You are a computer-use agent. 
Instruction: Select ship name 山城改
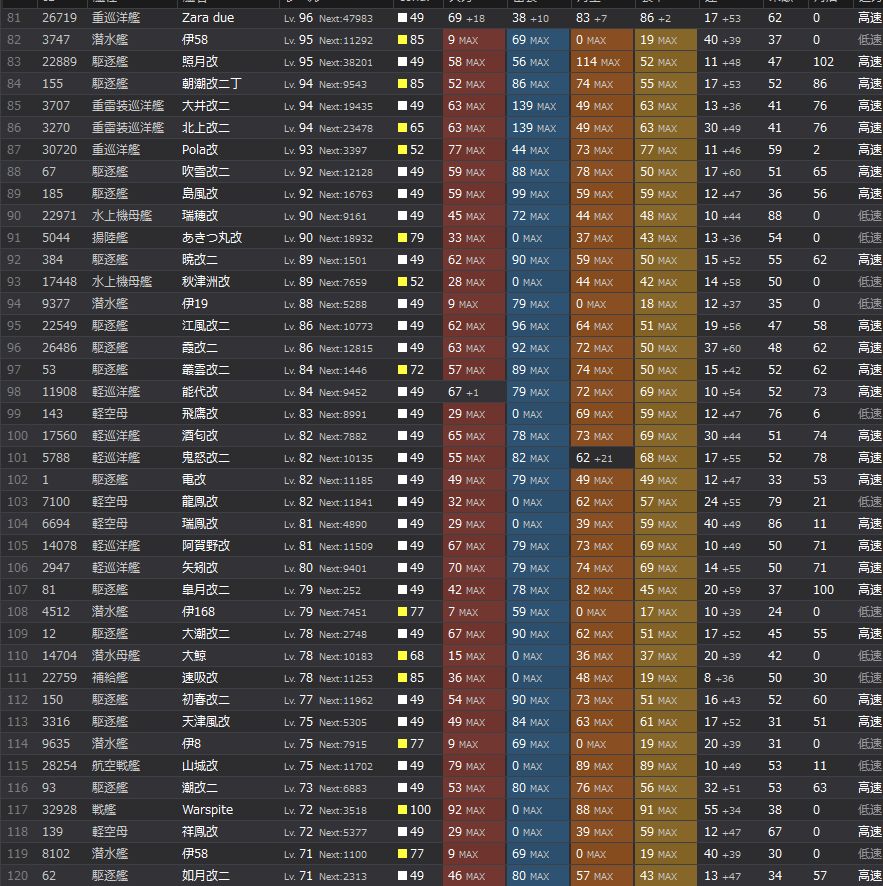[x=200, y=766]
